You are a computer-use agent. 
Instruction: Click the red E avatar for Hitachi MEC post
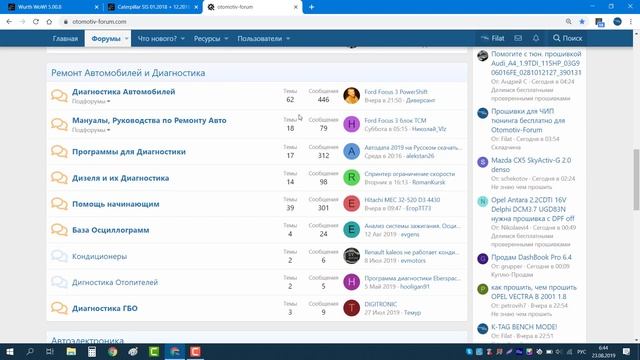(351, 204)
